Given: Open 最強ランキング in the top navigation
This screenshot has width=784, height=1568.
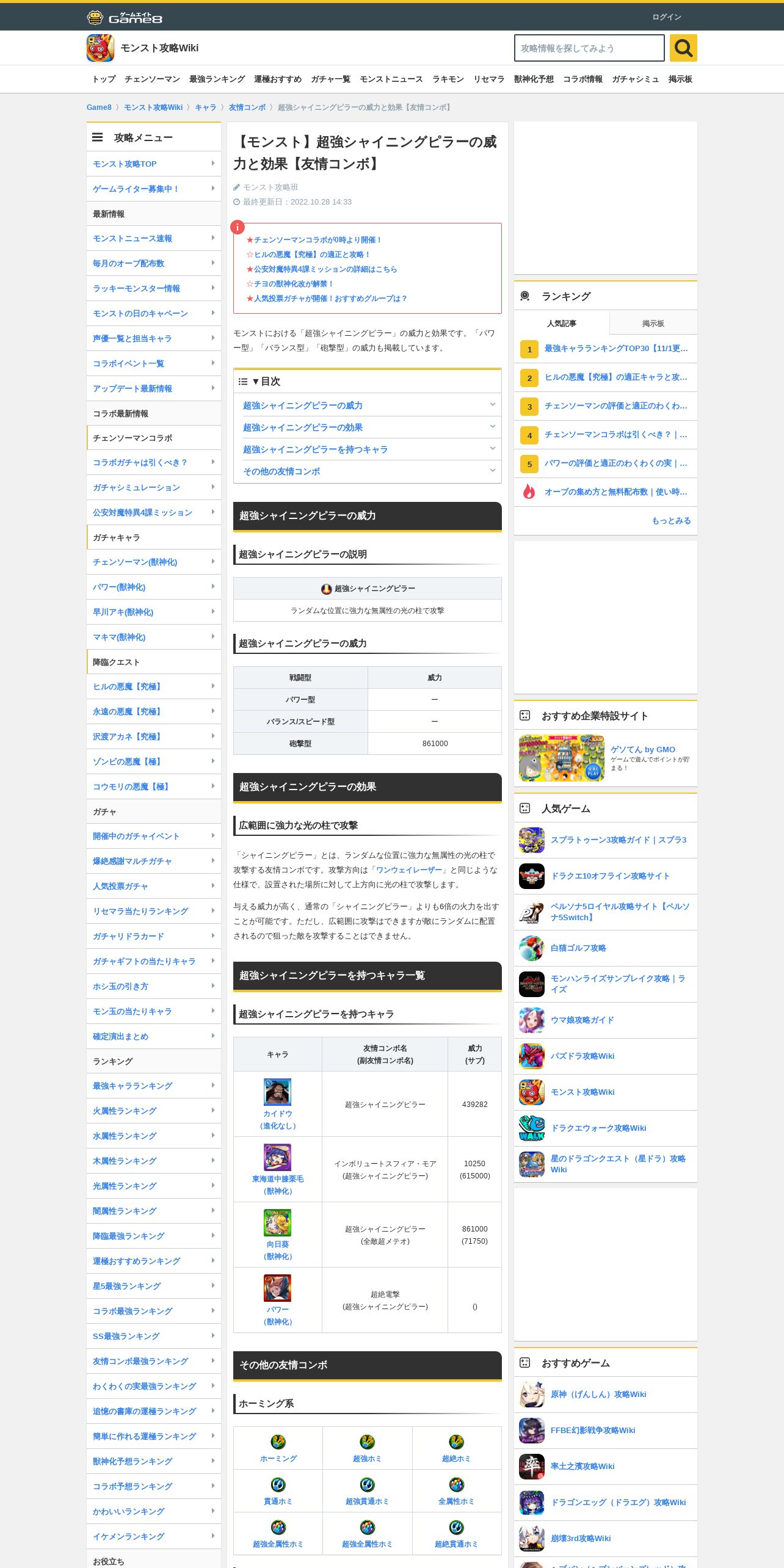Looking at the screenshot, I should [217, 79].
